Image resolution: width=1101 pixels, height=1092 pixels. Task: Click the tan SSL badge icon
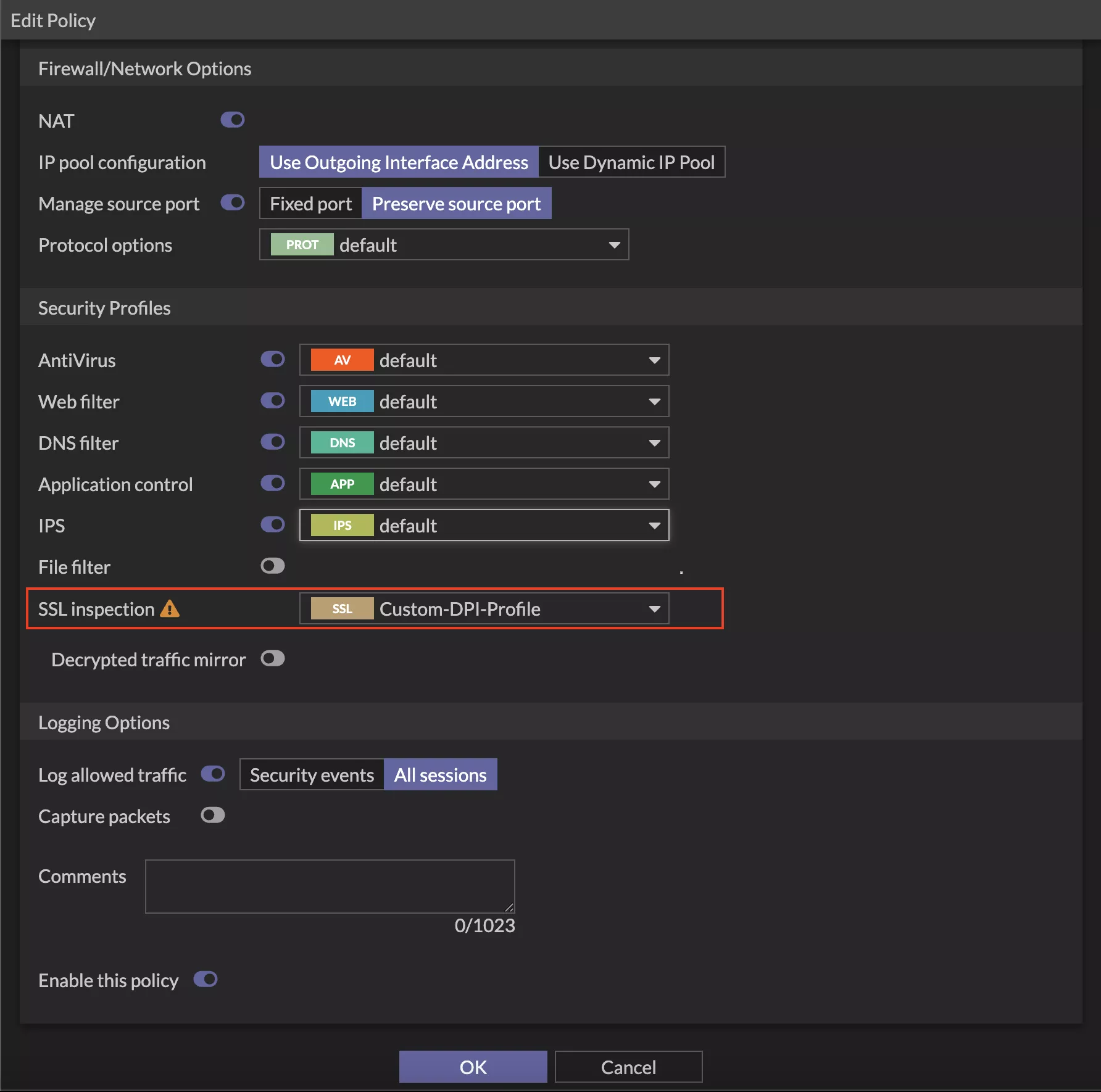(343, 608)
